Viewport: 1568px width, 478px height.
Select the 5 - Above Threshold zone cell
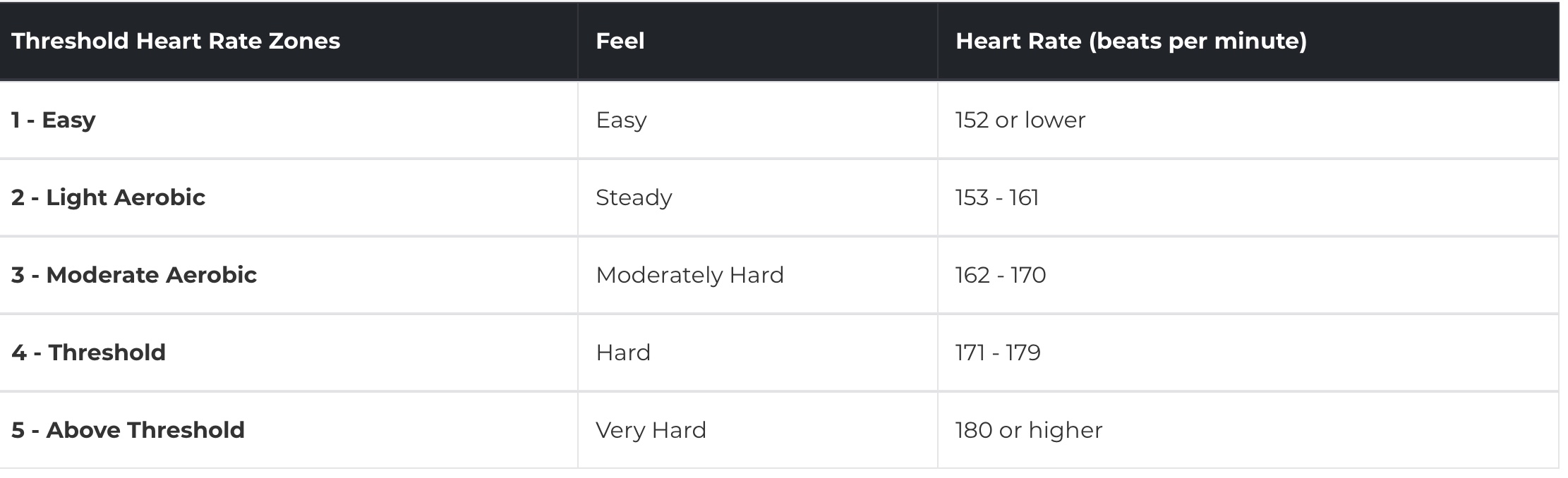click(x=289, y=430)
